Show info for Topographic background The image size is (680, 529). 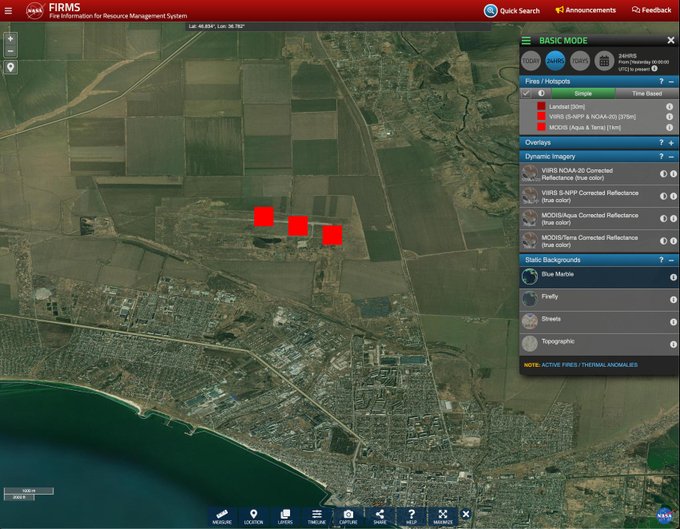pos(673,344)
